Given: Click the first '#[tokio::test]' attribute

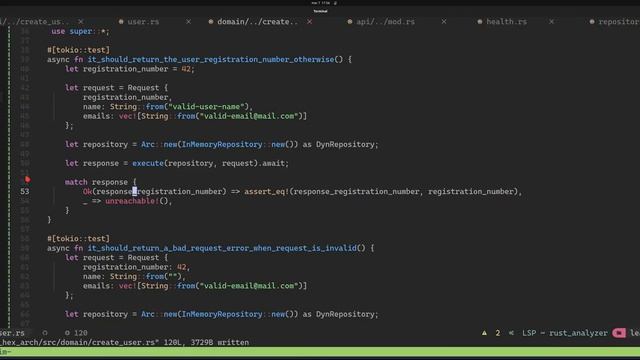Looking at the screenshot, I should pos(78,50).
